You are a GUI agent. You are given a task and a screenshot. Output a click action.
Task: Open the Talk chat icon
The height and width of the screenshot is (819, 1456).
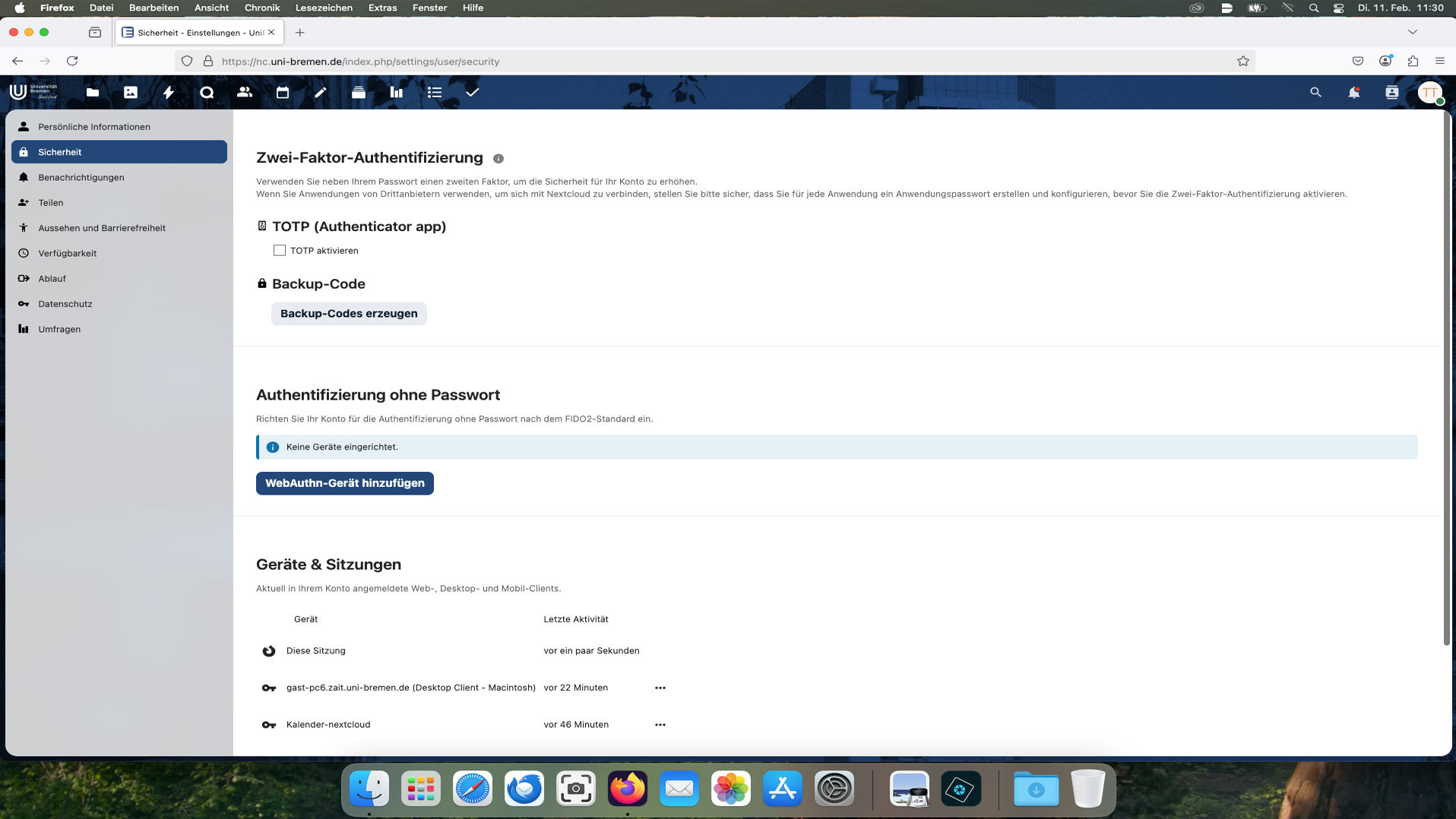pyautogui.click(x=207, y=92)
